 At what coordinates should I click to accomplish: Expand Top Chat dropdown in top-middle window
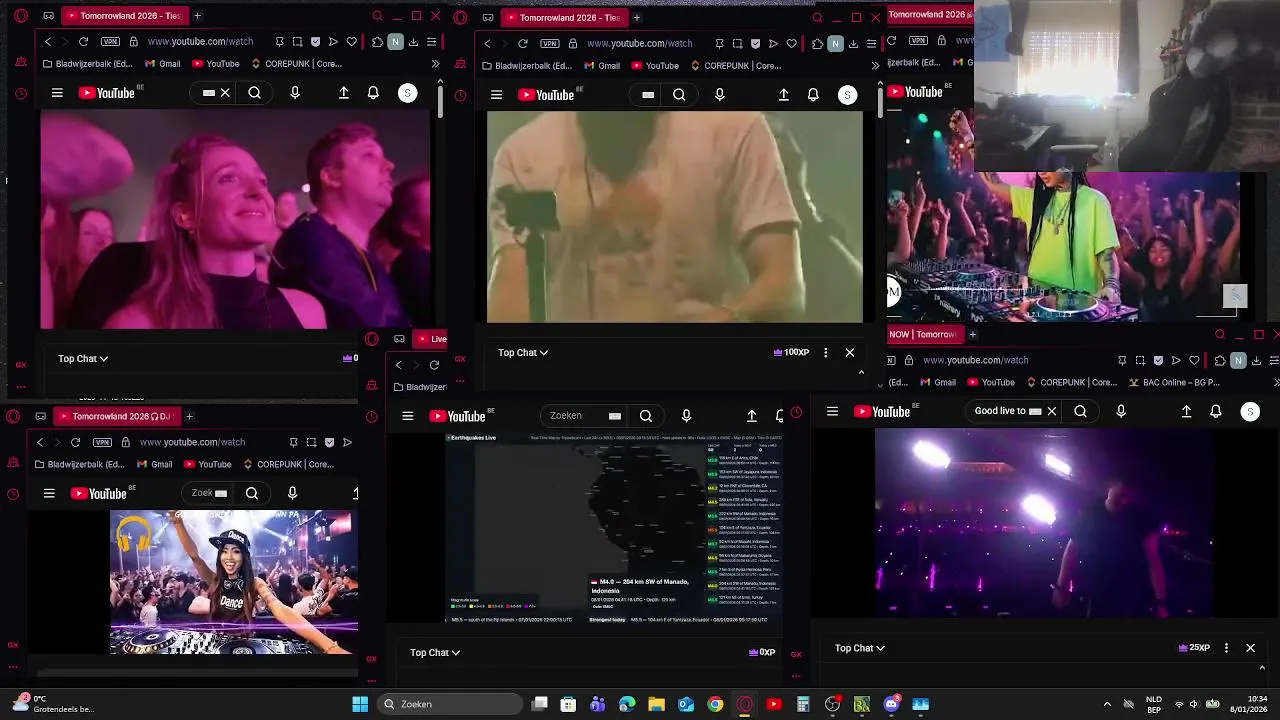(x=523, y=352)
